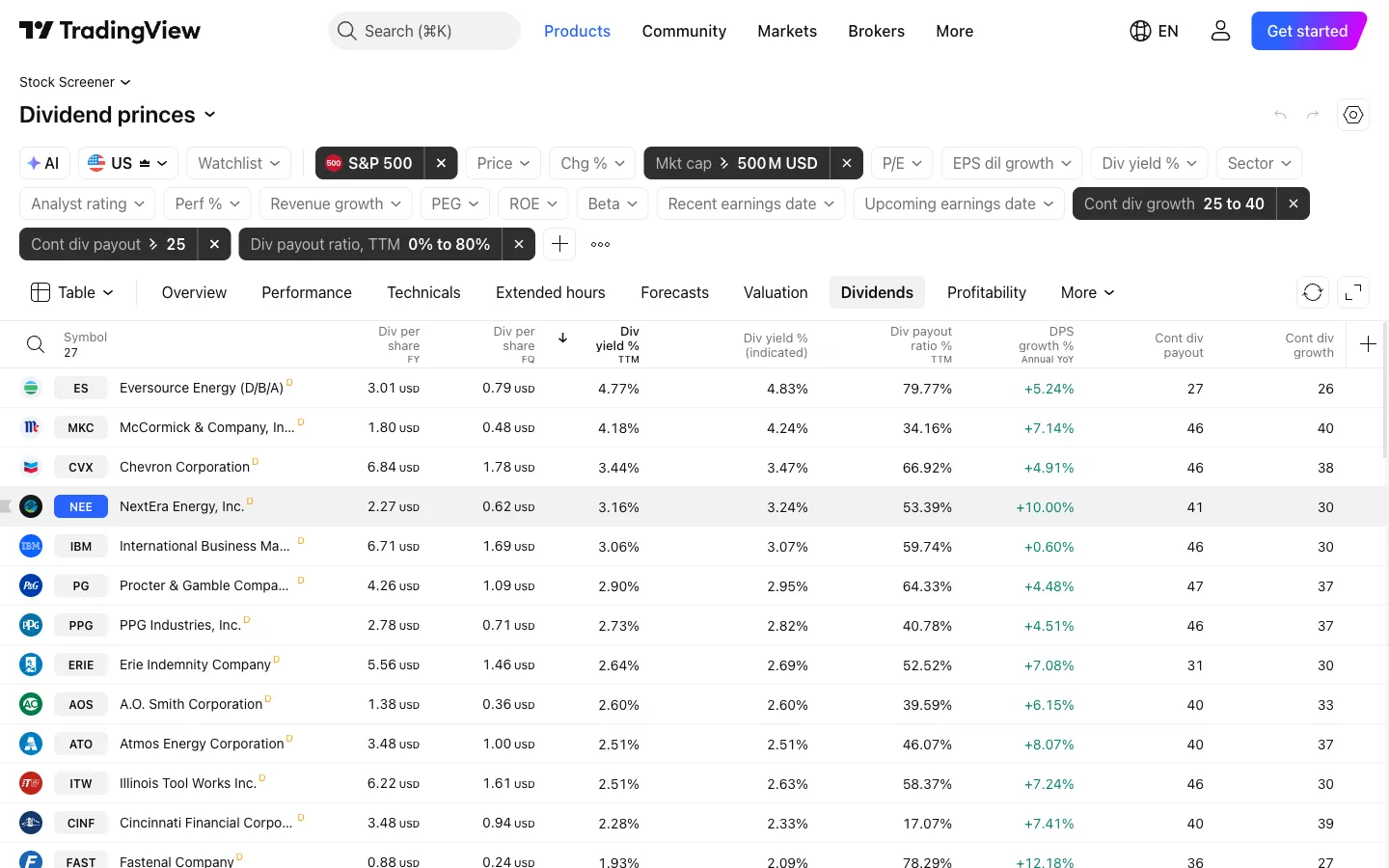Open the NEE ticker symbol
This screenshot has height=868, width=1389.
(81, 506)
